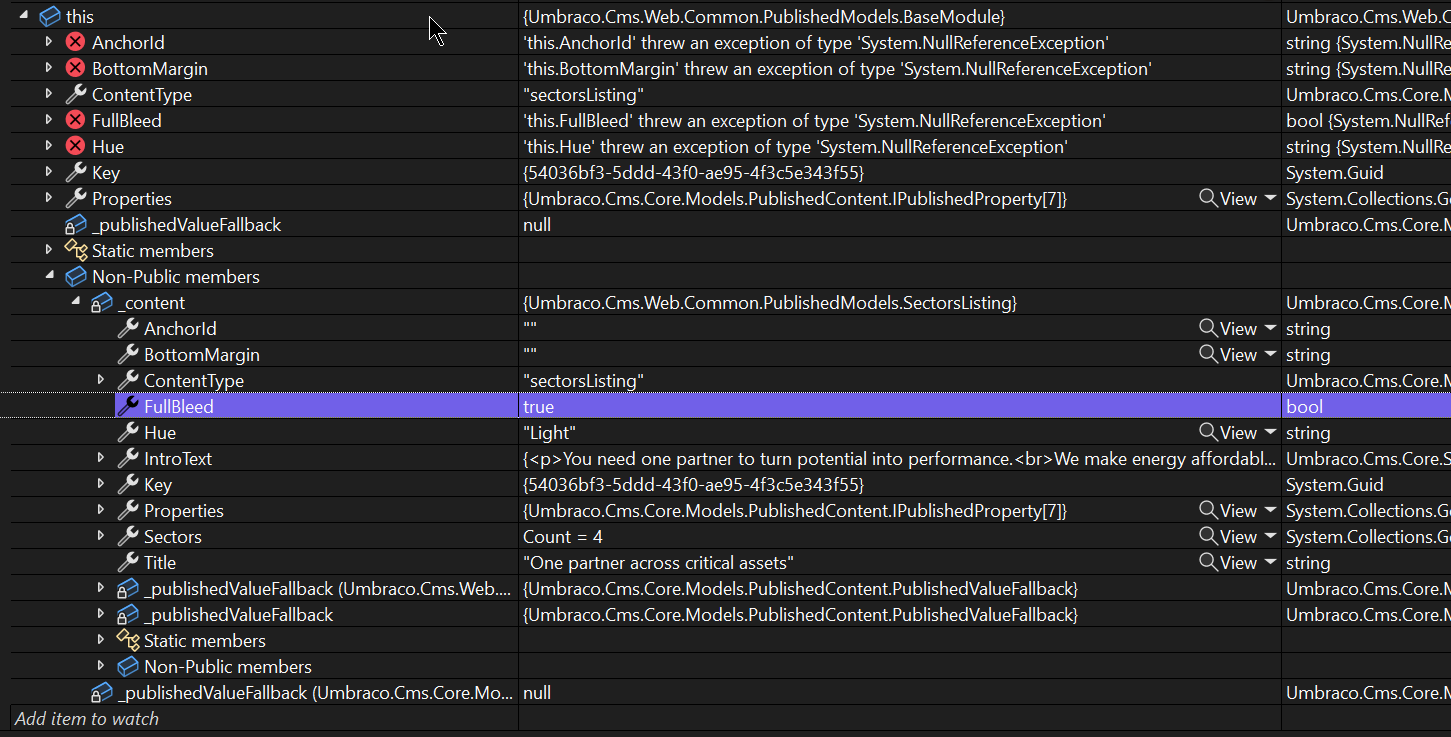Click the property icon beside Sectors

(x=129, y=536)
